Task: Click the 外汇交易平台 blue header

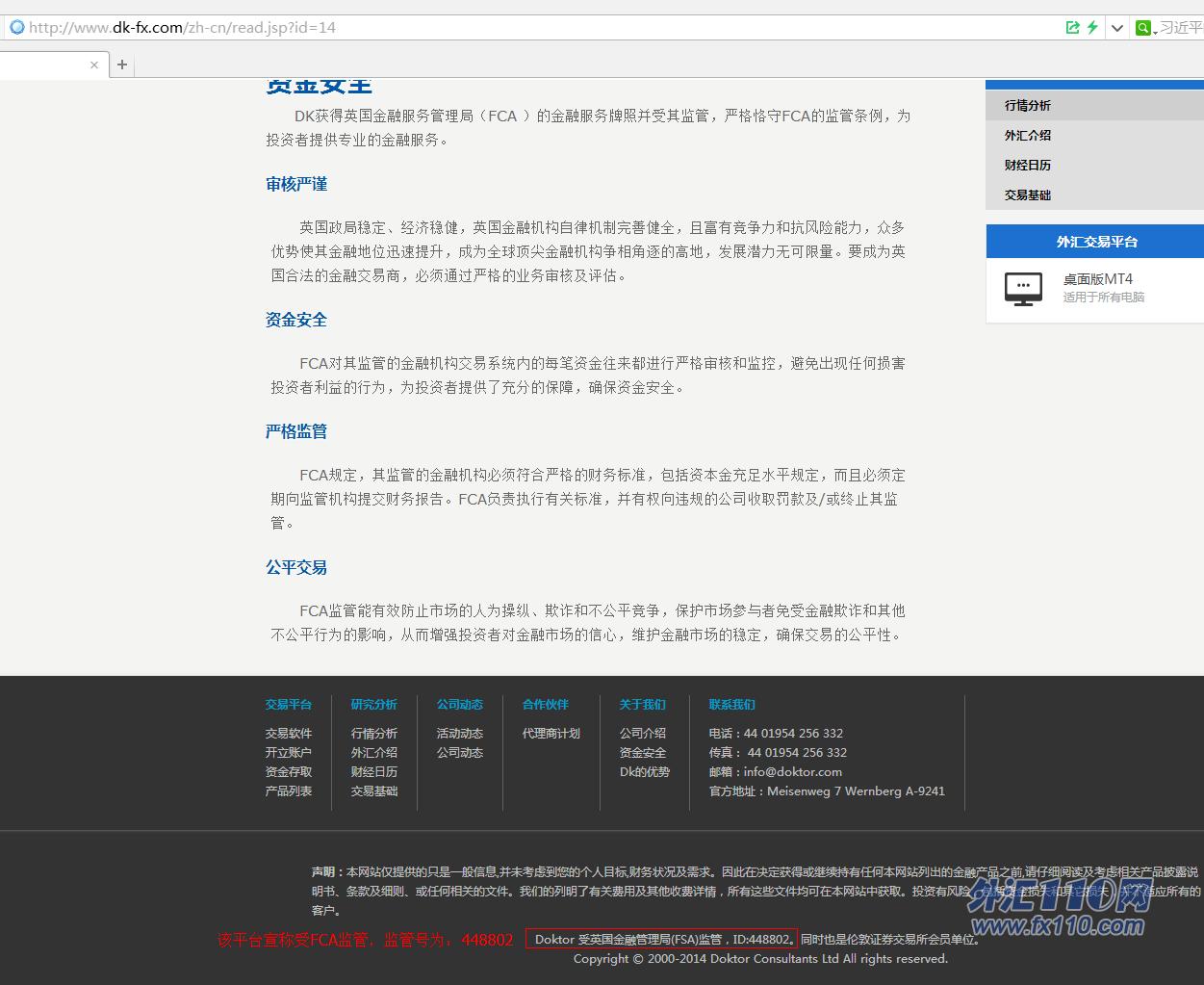Action: (x=1095, y=241)
